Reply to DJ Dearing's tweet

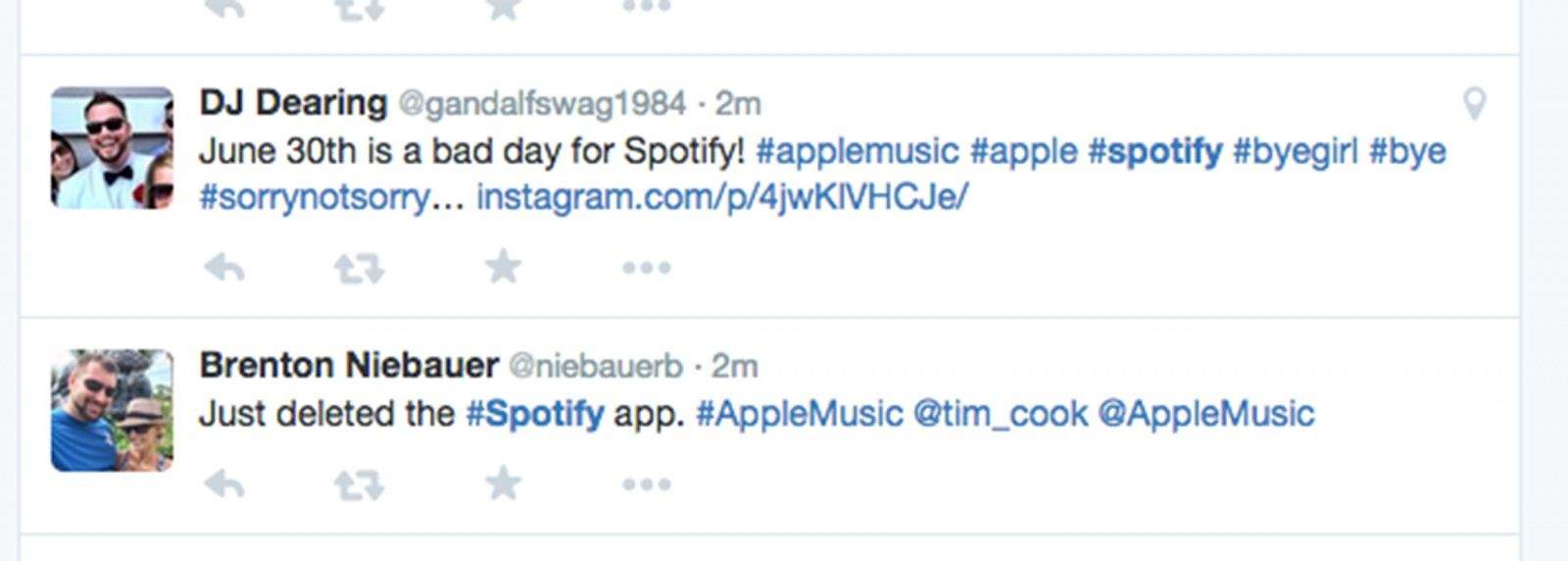[x=224, y=267]
